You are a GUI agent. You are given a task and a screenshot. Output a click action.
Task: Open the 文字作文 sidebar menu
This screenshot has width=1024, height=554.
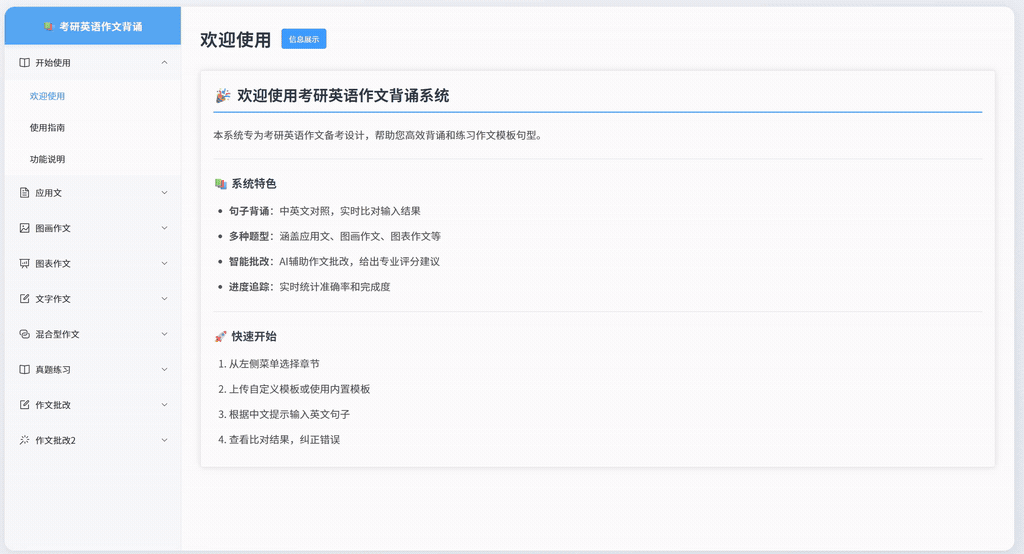point(93,299)
